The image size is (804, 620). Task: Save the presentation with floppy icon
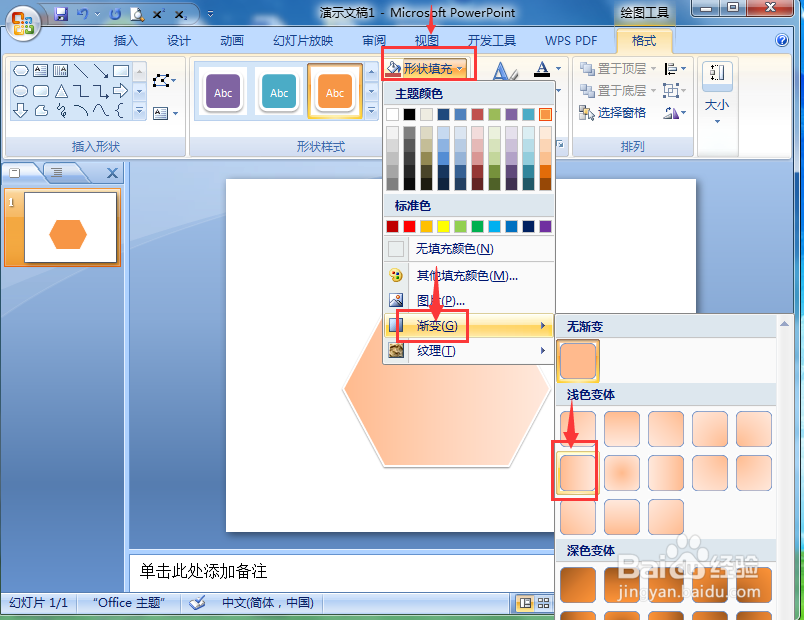[61, 14]
